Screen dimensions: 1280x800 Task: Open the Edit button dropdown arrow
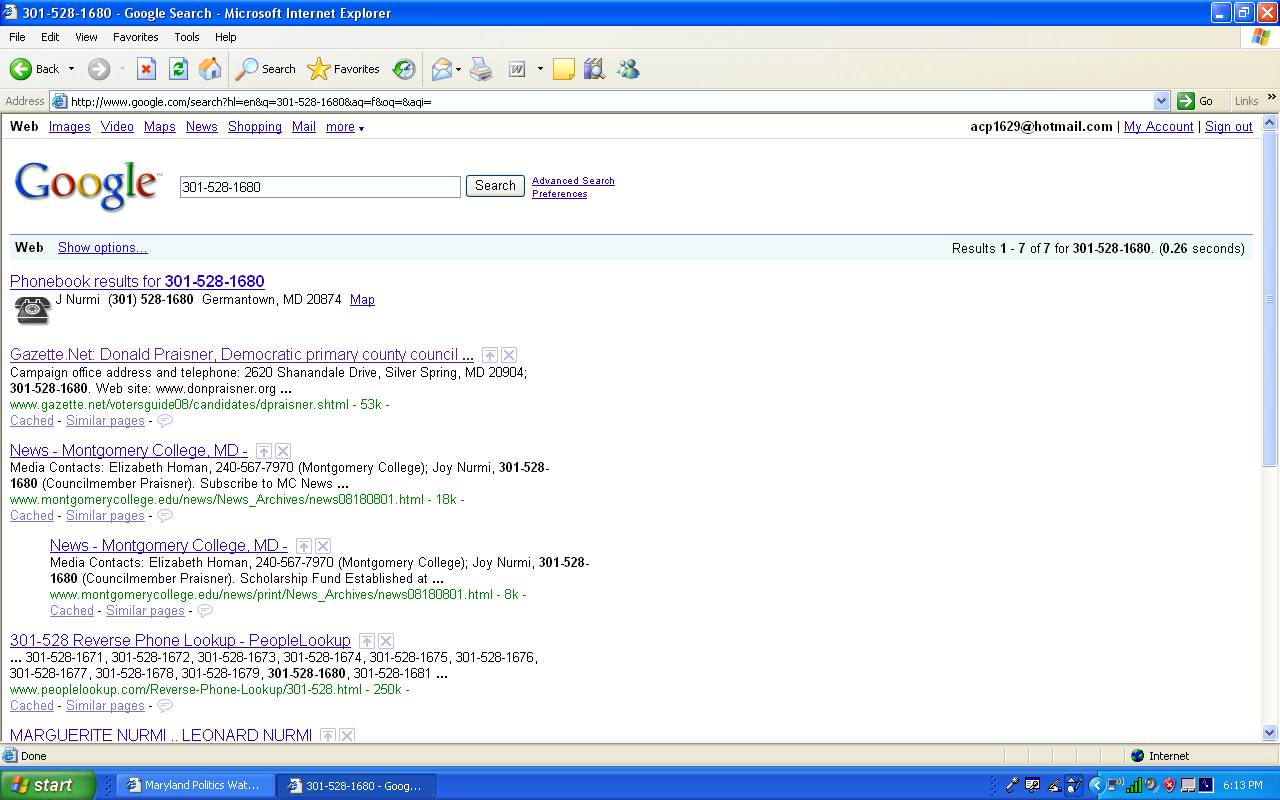(540, 69)
